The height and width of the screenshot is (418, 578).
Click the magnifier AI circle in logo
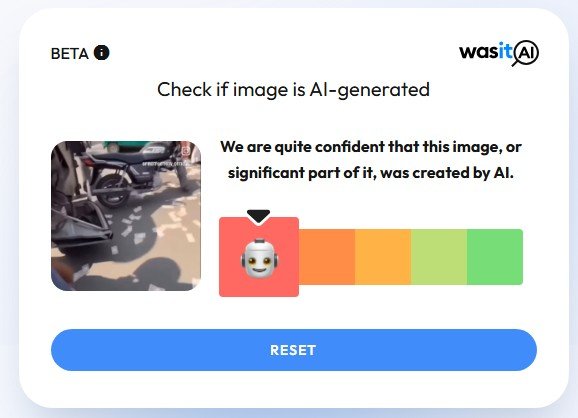(x=525, y=53)
